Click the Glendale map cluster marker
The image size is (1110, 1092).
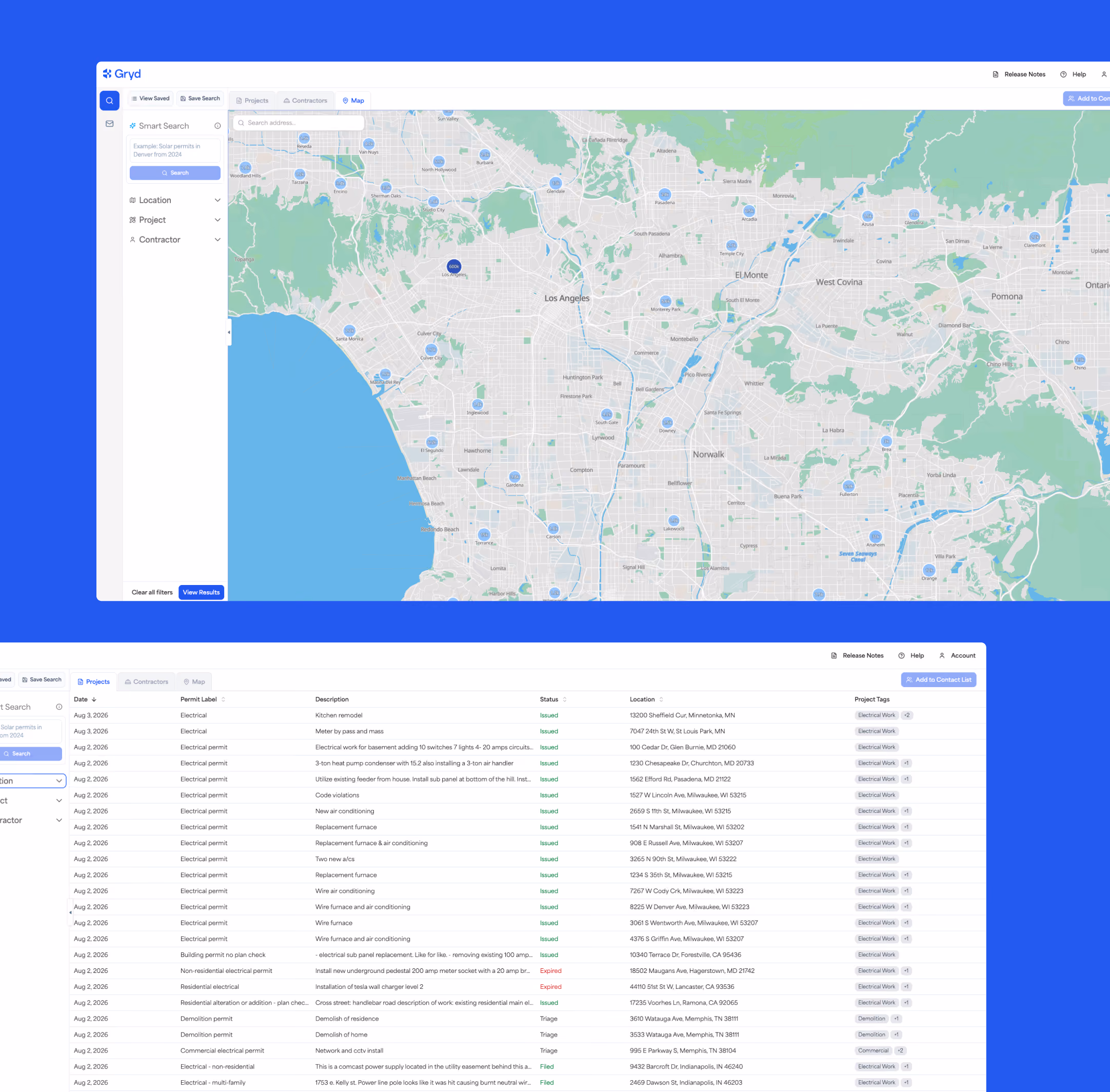(555, 183)
